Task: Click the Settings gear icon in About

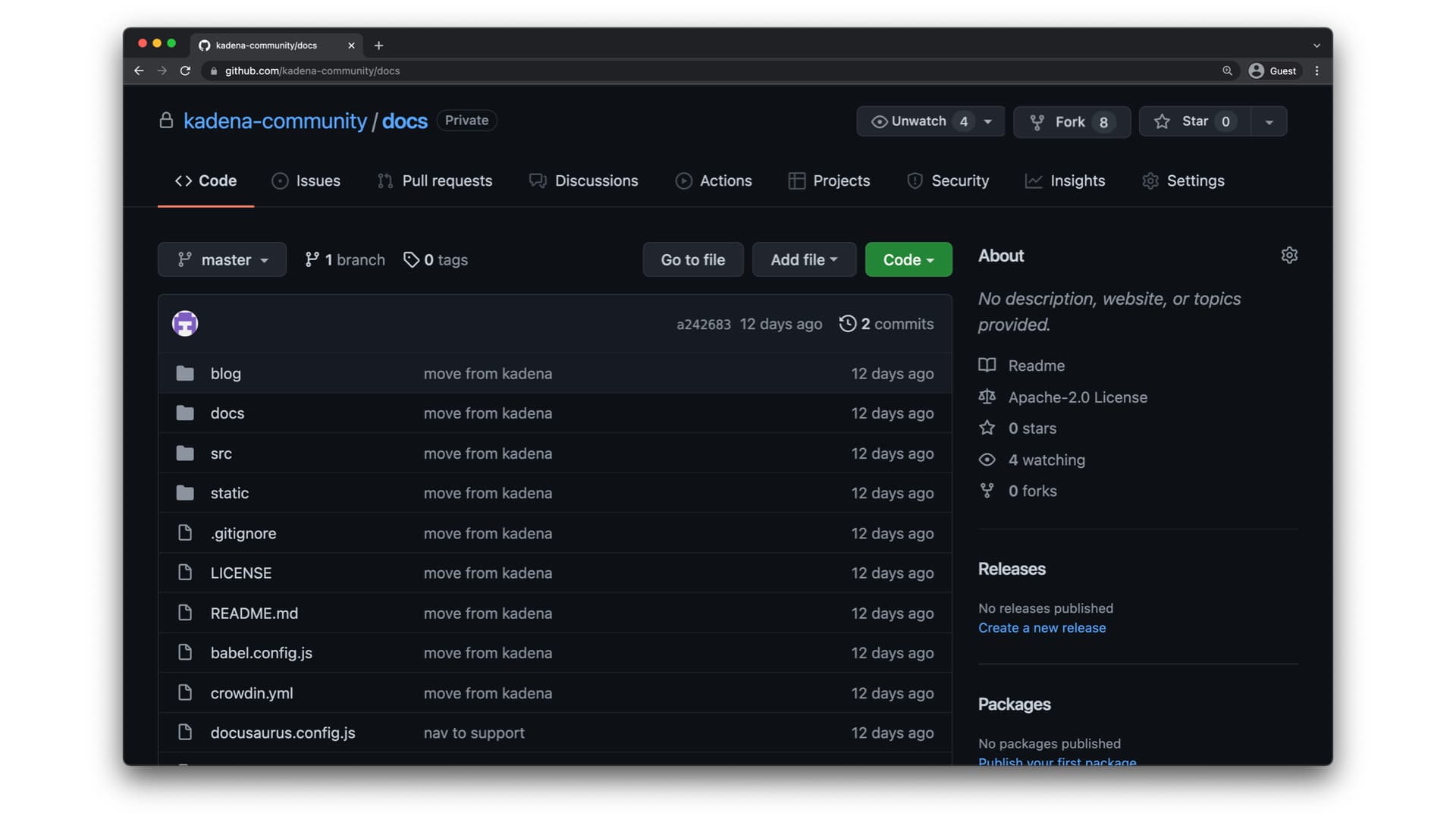Action: tap(1289, 255)
